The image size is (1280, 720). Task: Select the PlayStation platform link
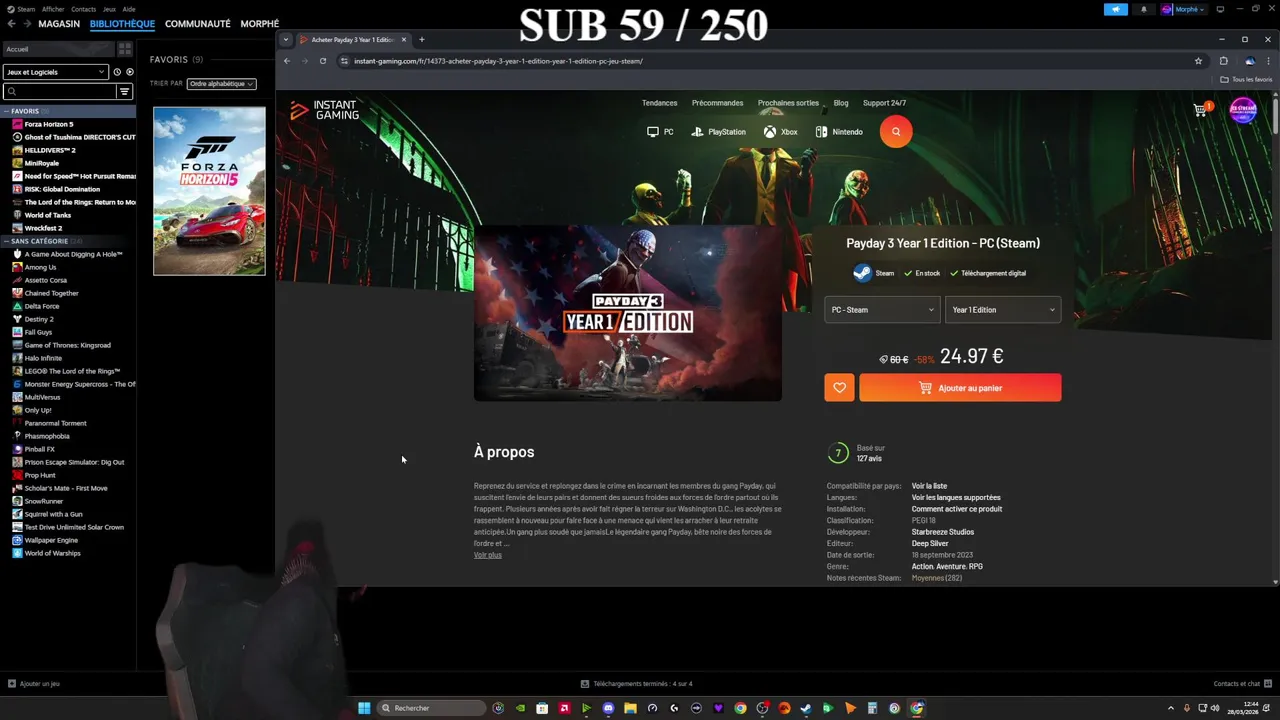718,132
